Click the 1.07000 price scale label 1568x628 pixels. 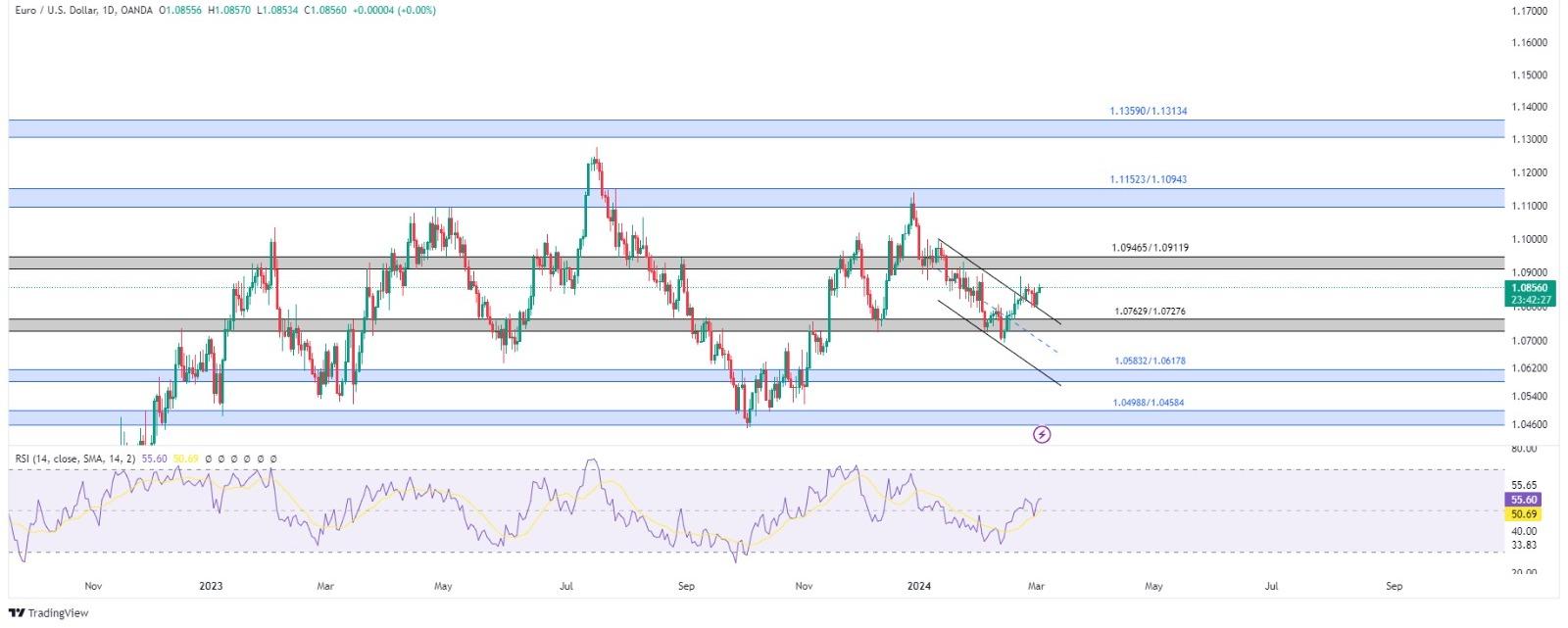coord(1530,341)
